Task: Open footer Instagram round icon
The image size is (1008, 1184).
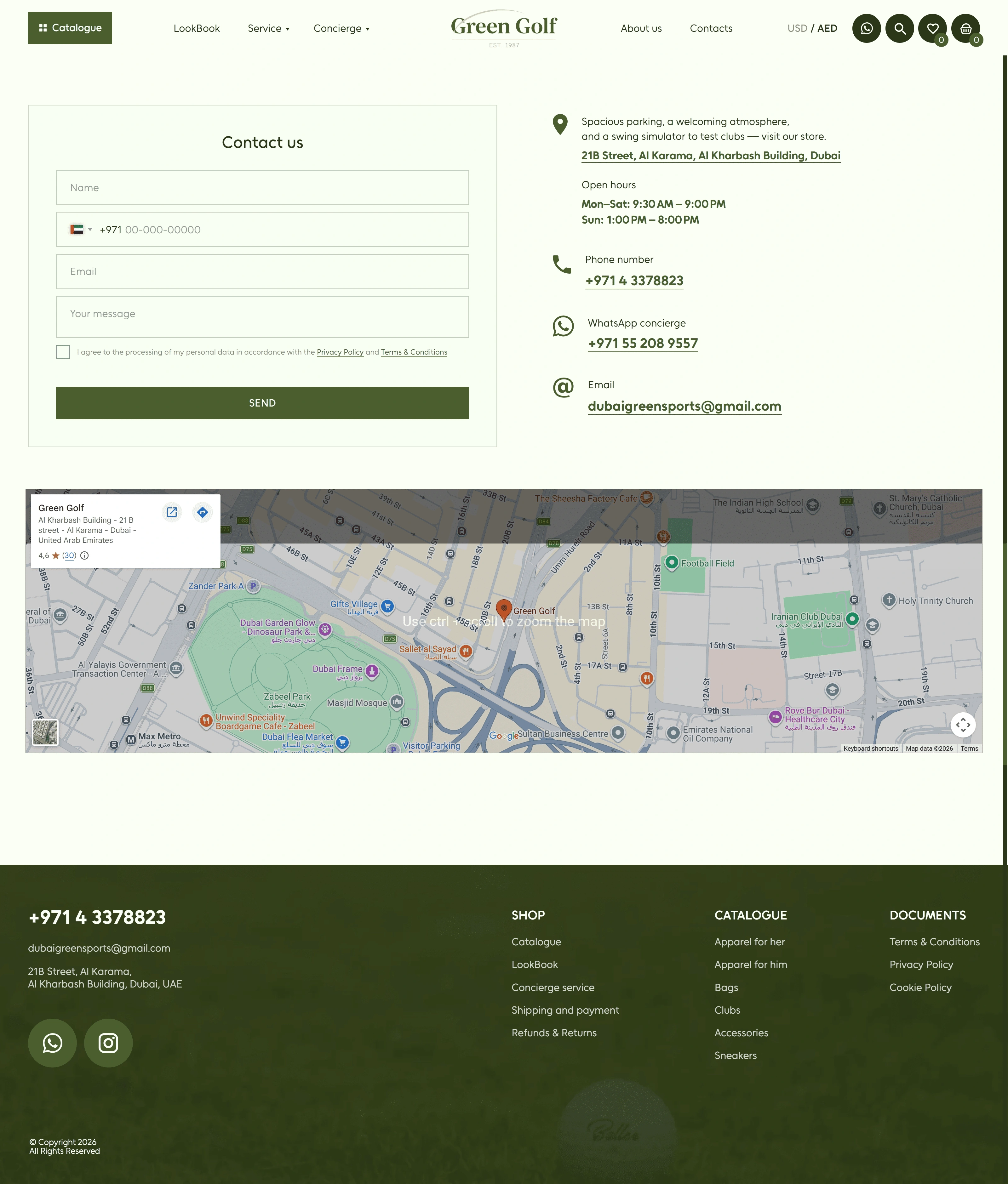Action: coord(109,1044)
